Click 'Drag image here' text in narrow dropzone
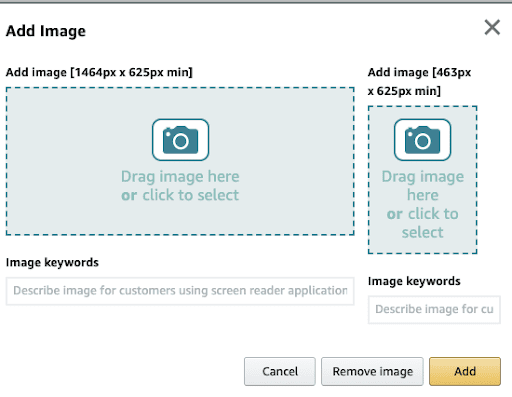This screenshot has height=397, width=512. click(423, 186)
